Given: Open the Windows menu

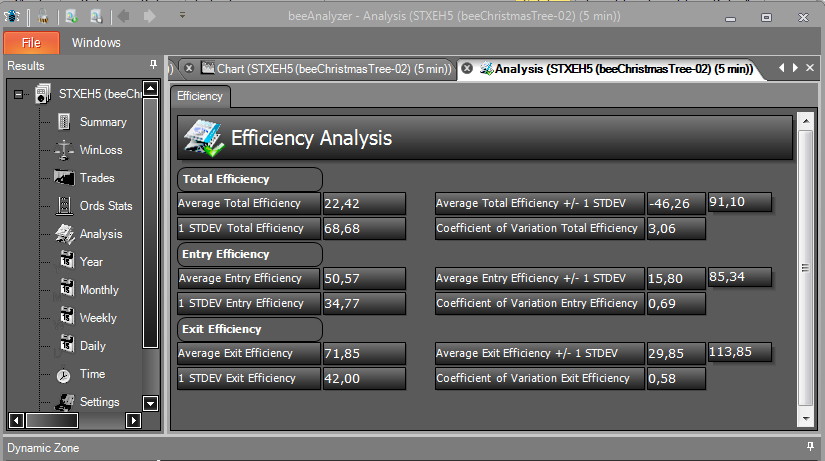Looking at the screenshot, I should tap(96, 43).
